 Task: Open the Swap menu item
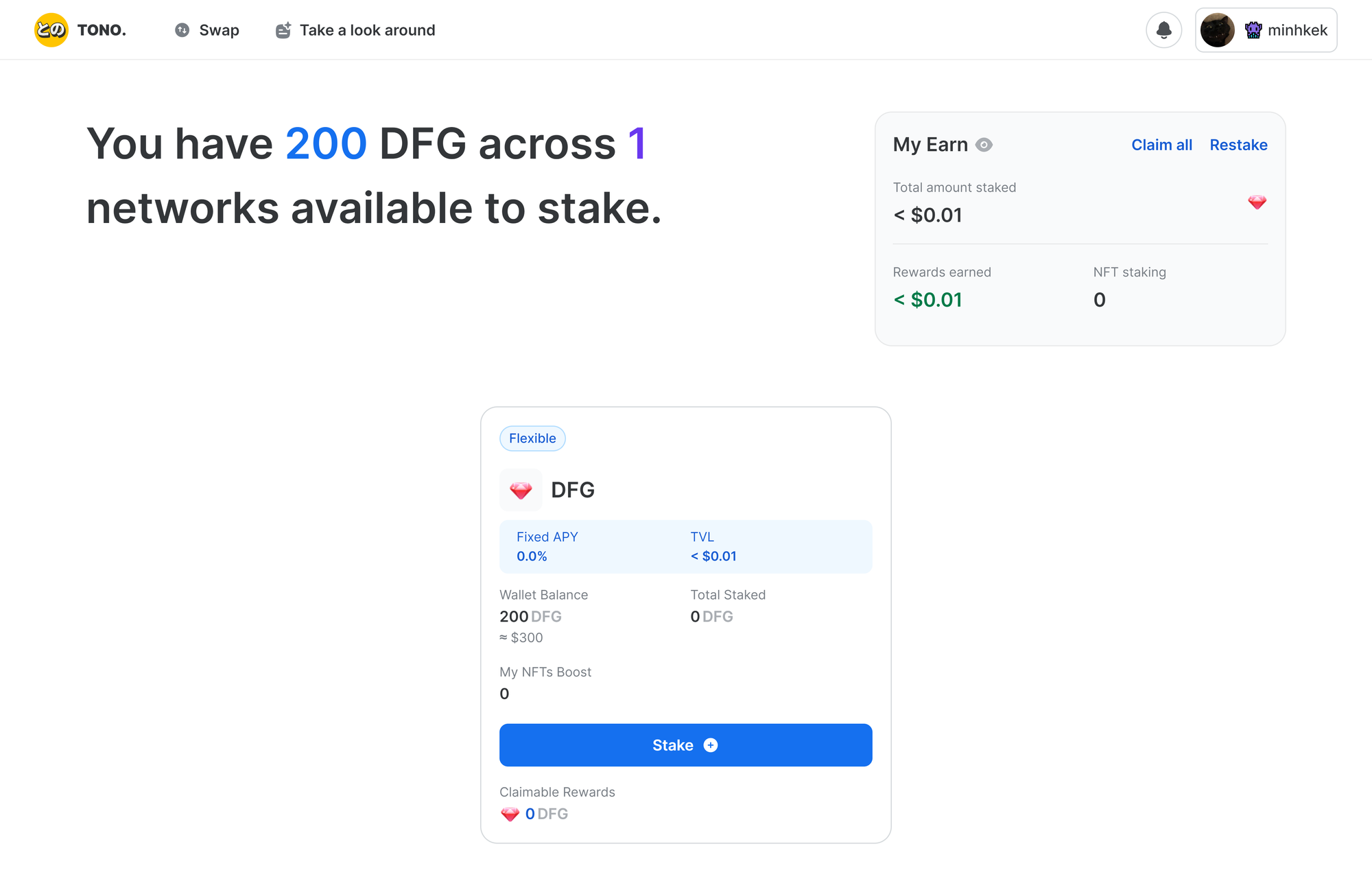tap(207, 30)
